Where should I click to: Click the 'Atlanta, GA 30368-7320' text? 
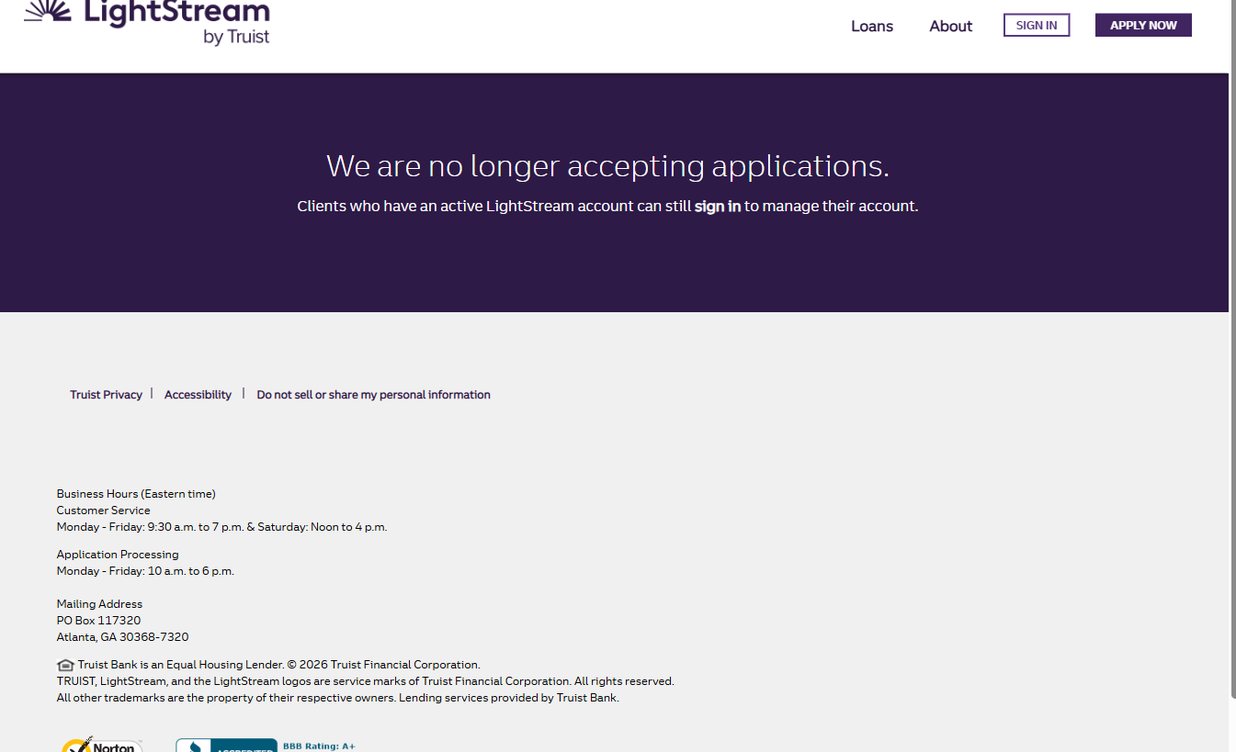[x=123, y=637]
